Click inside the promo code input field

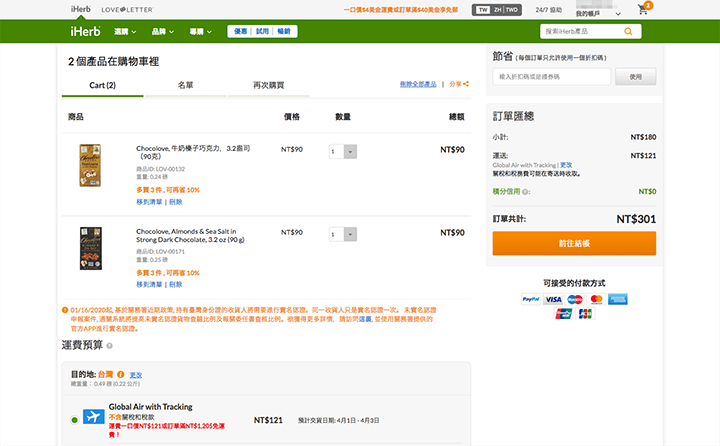pos(551,77)
